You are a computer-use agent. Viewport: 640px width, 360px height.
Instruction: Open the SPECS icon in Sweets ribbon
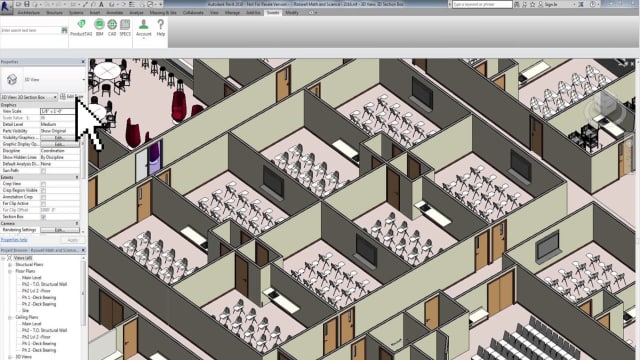point(125,28)
